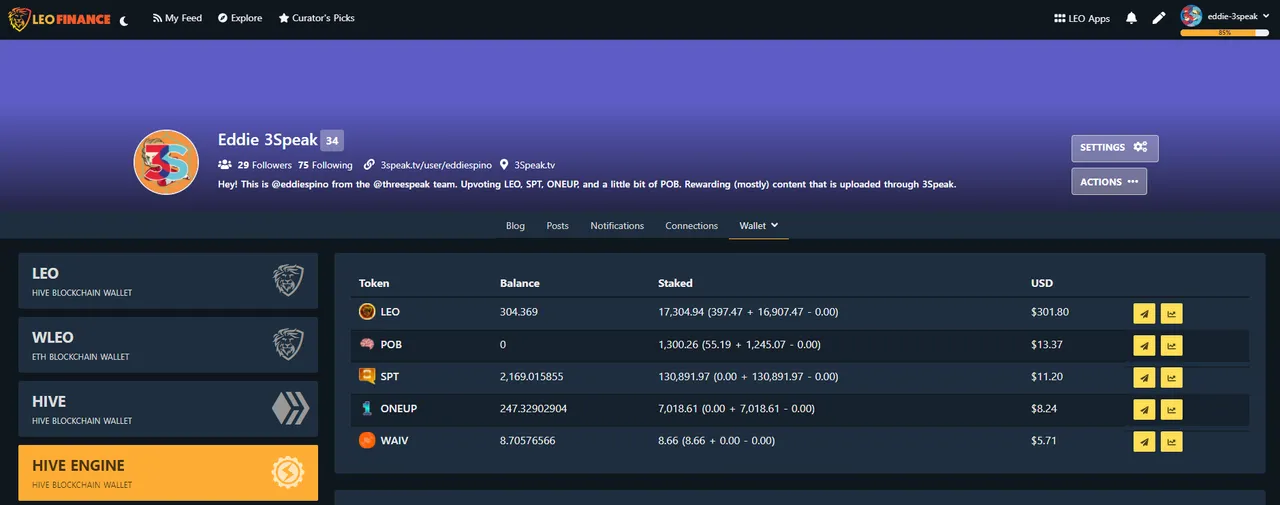The image size is (1280, 505).
Task: Open the LEO Apps menu
Action: [x=1082, y=18]
